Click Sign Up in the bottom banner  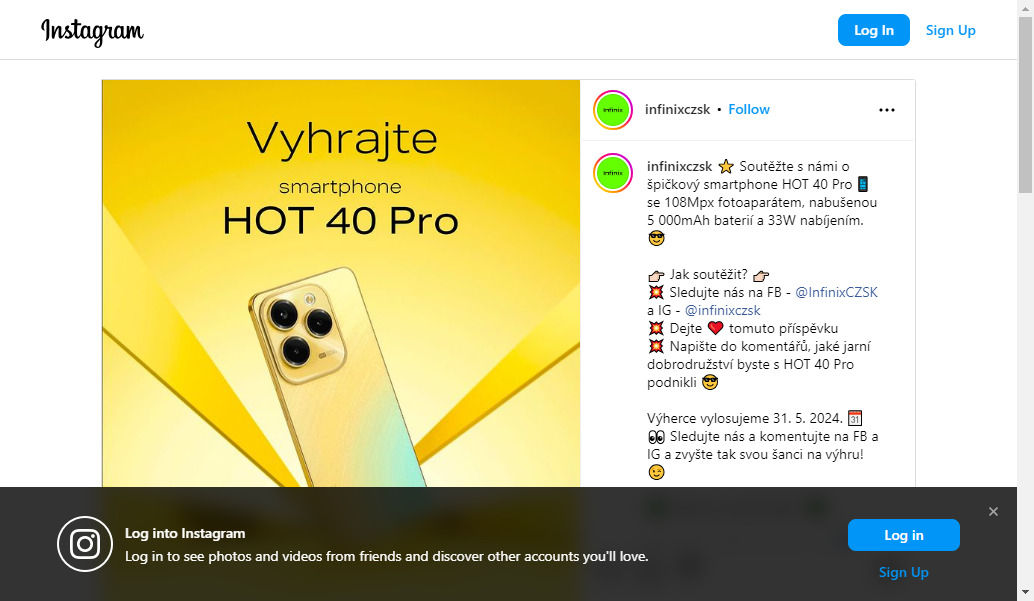(x=903, y=573)
